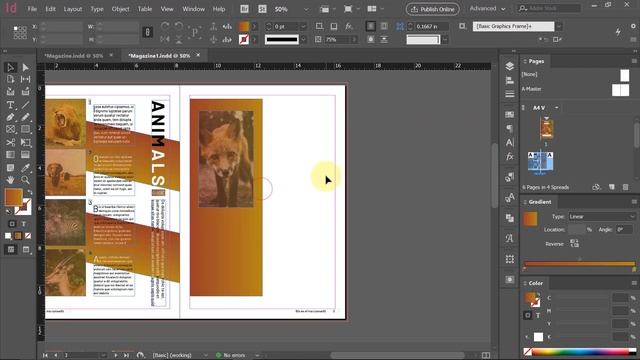Toggle Apply None swatch in toolbox

[28, 236]
